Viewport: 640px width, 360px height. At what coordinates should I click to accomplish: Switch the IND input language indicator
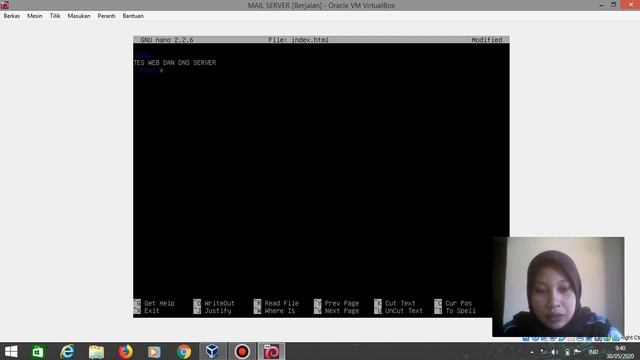tap(593, 352)
